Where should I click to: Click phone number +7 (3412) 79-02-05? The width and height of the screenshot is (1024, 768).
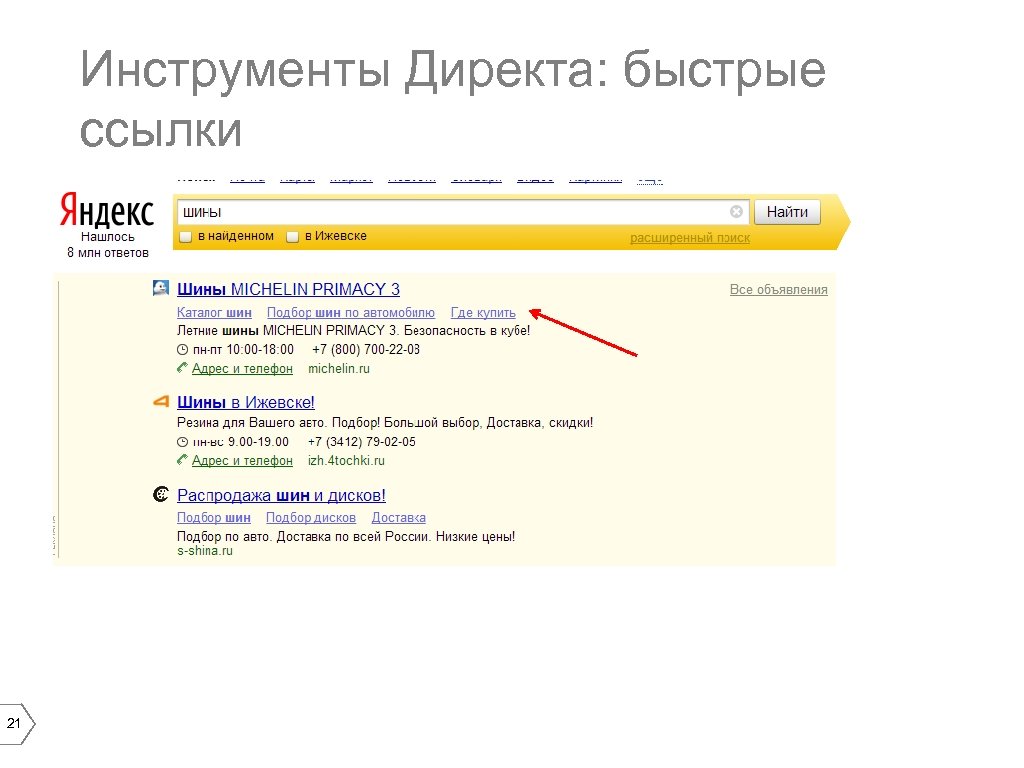click(362, 442)
